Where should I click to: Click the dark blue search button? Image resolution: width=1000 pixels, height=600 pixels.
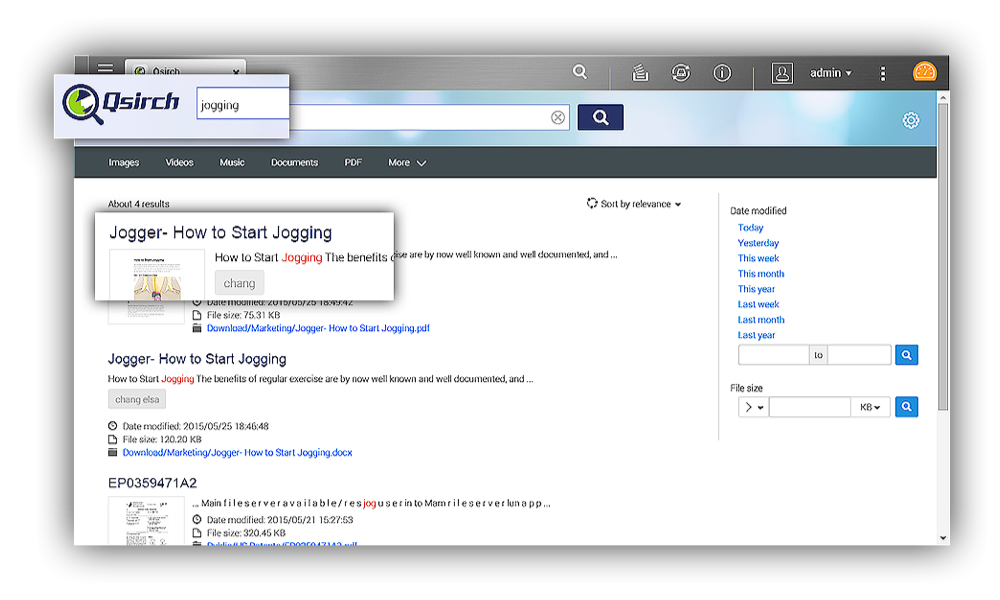(600, 117)
